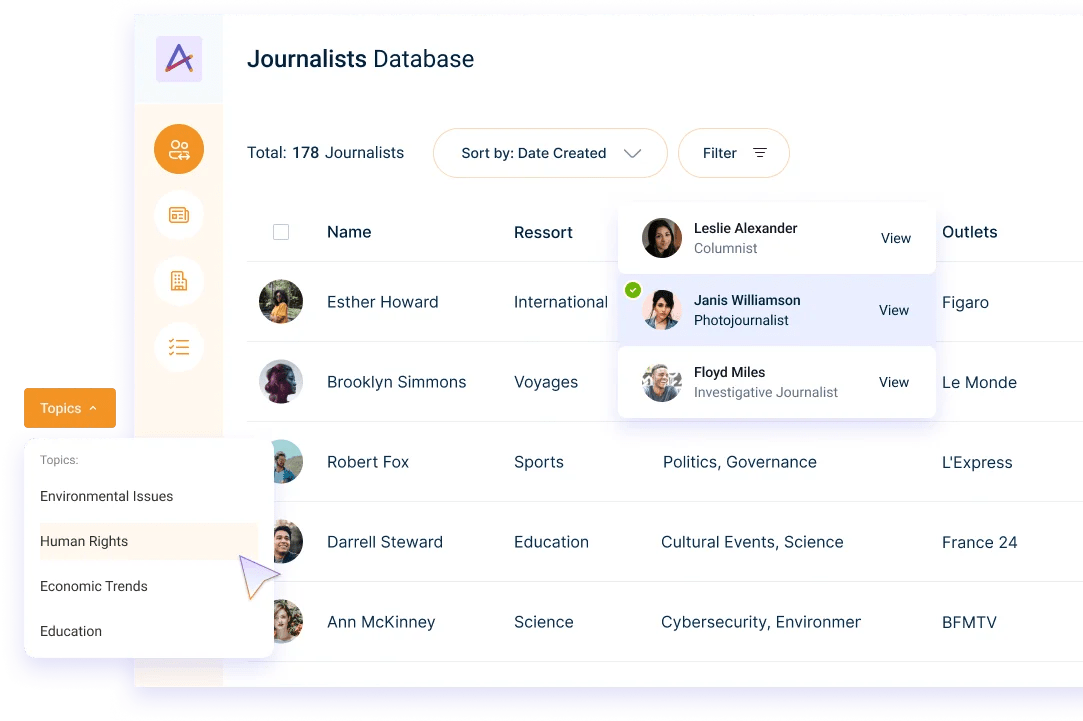This screenshot has height=721, width=1083.
Task: Collapse the Topics dropdown button
Action: pyautogui.click(x=70, y=408)
